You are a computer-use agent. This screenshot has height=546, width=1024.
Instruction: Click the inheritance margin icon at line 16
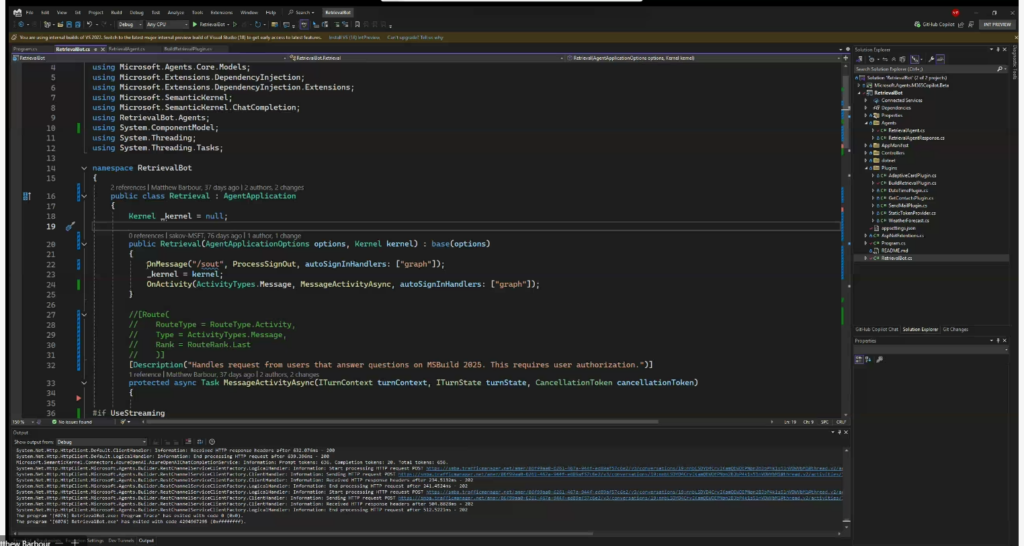pyautogui.click(x=27, y=196)
